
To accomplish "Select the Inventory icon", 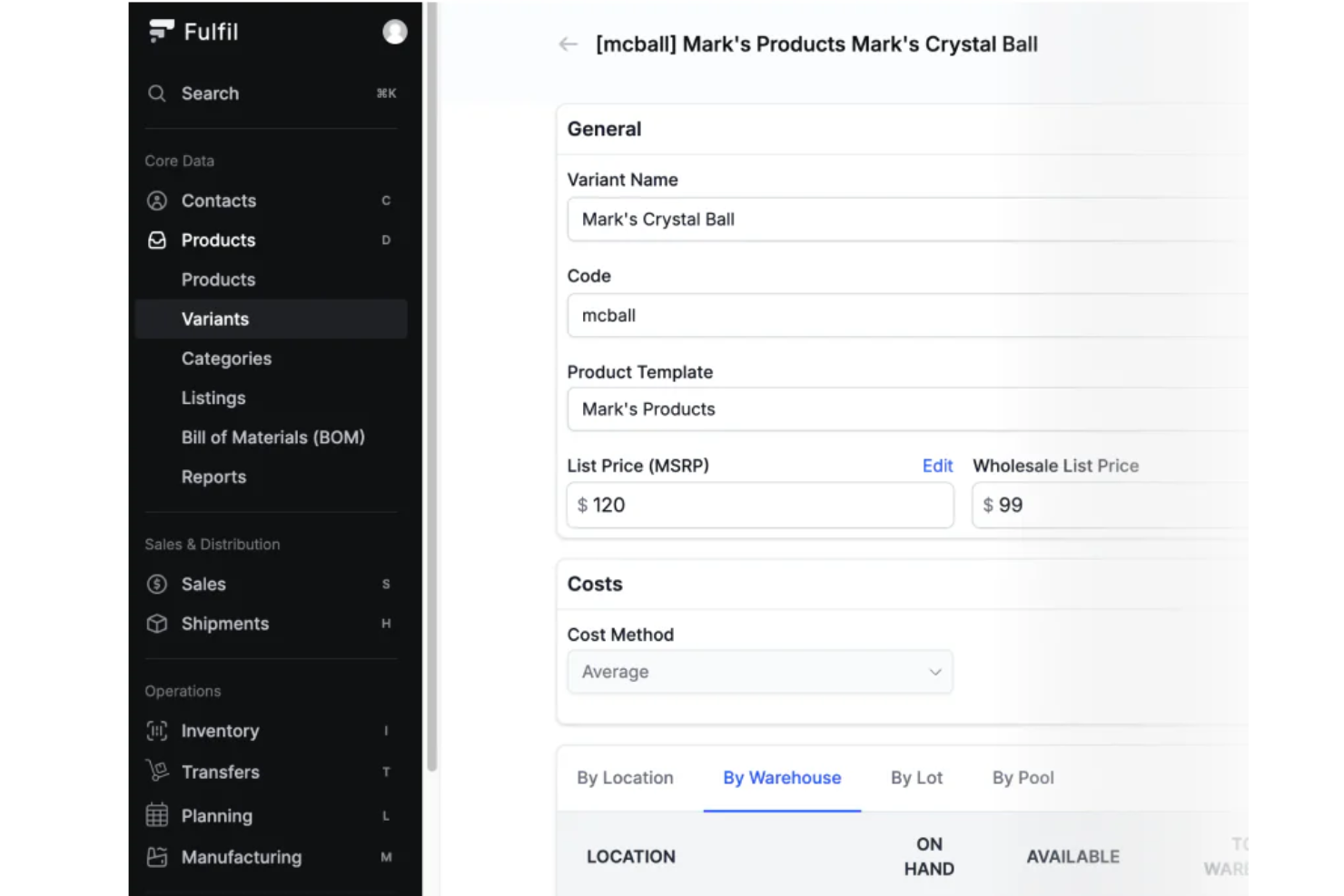I will (x=156, y=731).
